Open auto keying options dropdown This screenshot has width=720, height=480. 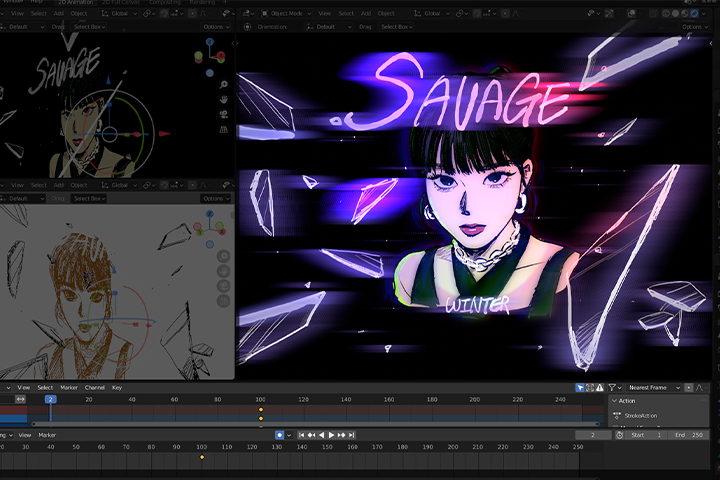pyautogui.click(x=289, y=435)
